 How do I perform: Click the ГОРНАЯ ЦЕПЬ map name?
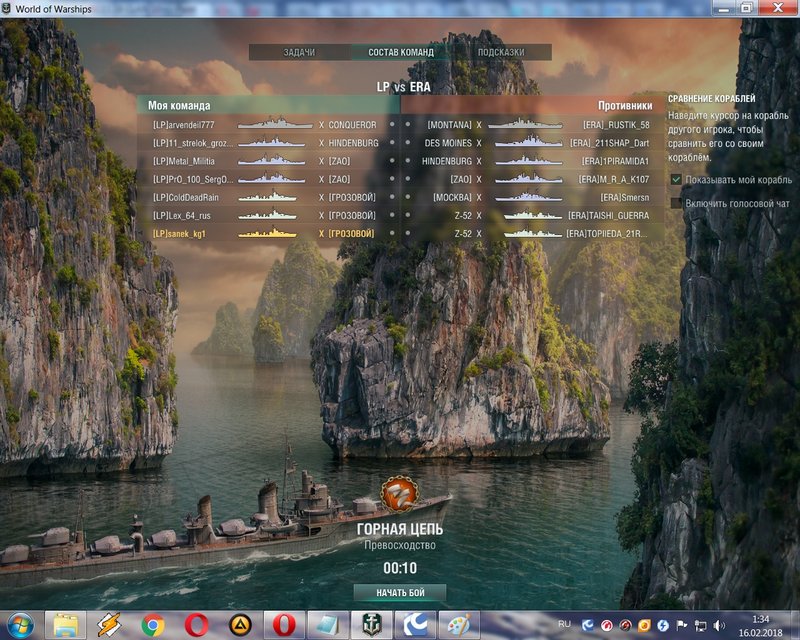tap(400, 529)
